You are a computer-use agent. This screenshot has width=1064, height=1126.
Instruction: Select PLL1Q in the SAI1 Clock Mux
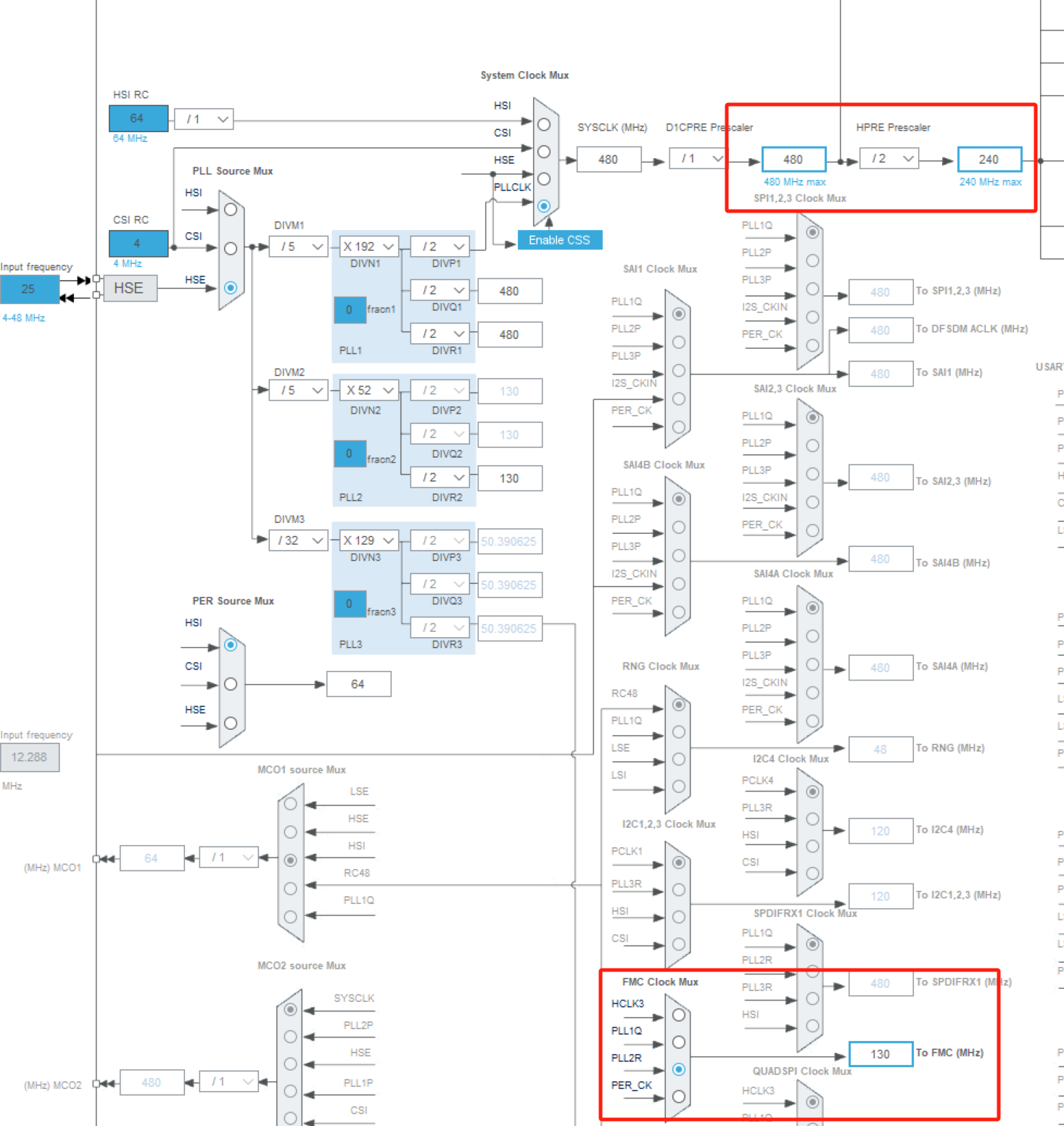(x=678, y=313)
